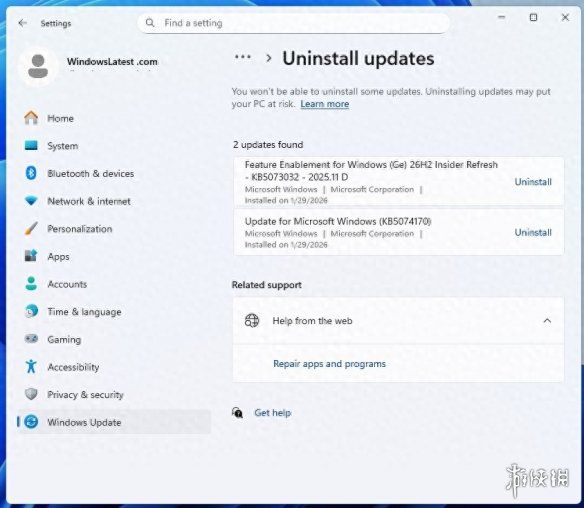Open the Accounts person icon
This screenshot has width=584, height=508.
pyautogui.click(x=31, y=283)
